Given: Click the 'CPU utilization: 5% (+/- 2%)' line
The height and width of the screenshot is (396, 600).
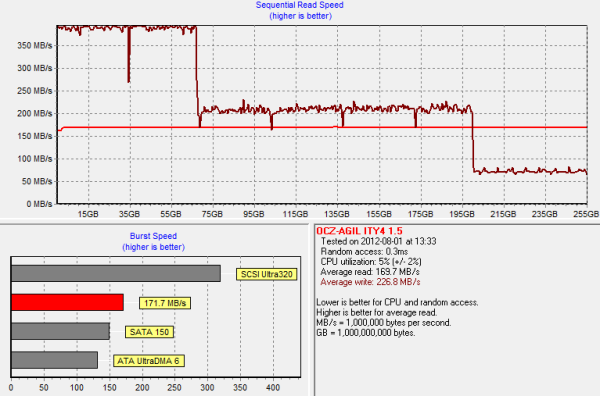Looking at the screenshot, I should pyautogui.click(x=371, y=262).
